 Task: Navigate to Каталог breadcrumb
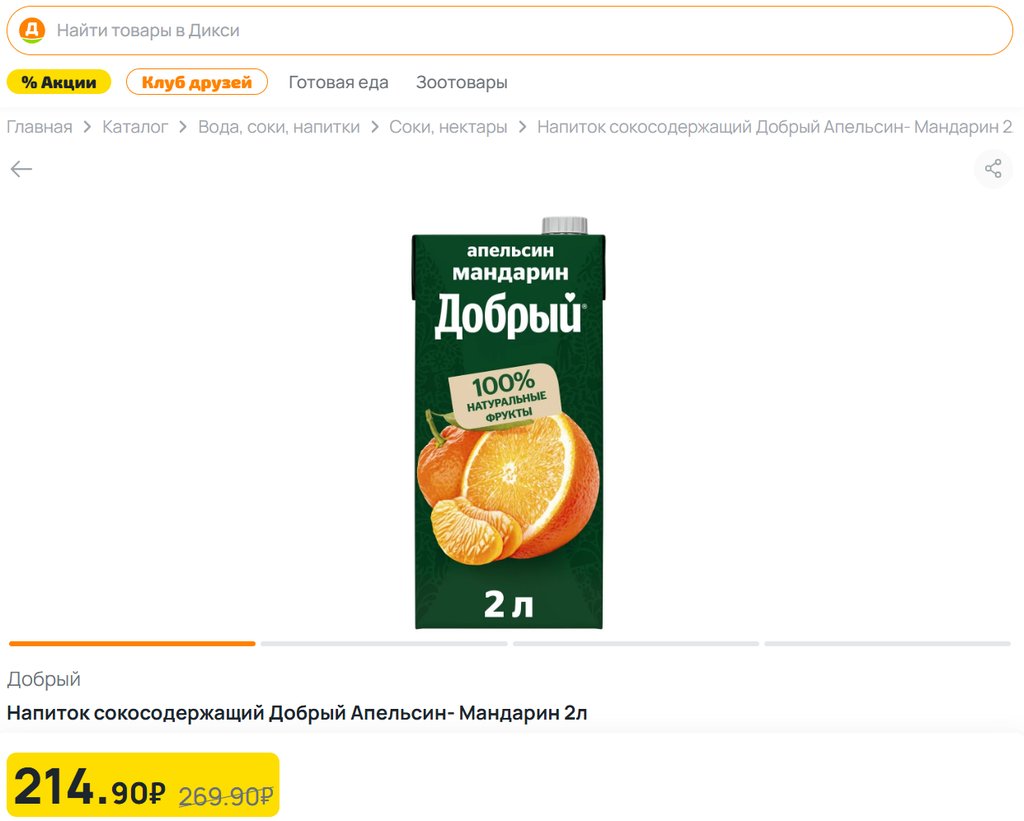(135, 127)
